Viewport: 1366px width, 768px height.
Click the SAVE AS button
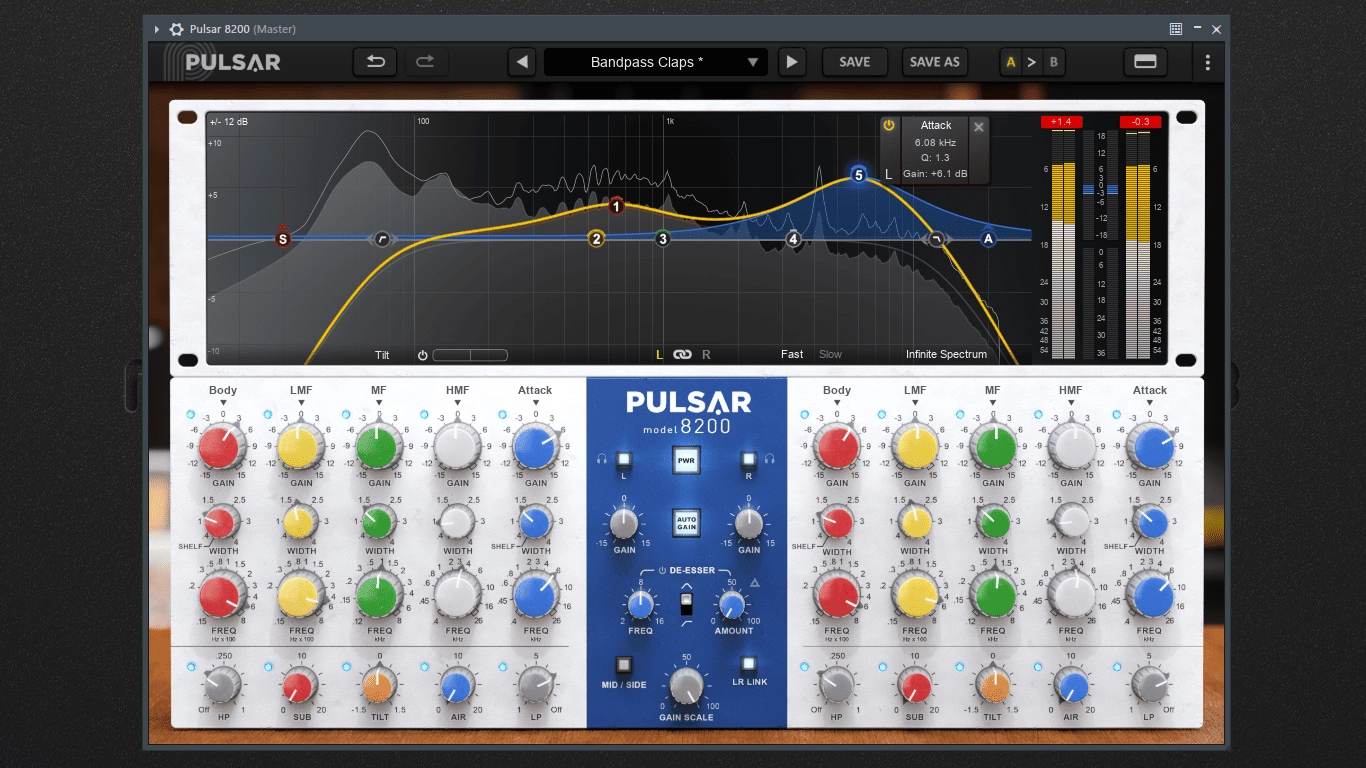[934, 62]
